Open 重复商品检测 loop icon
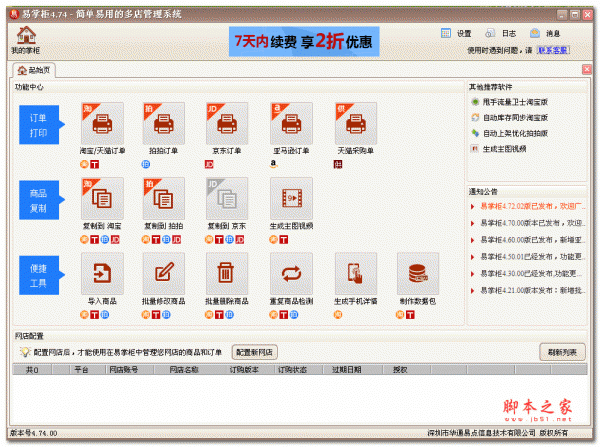 tap(291, 273)
